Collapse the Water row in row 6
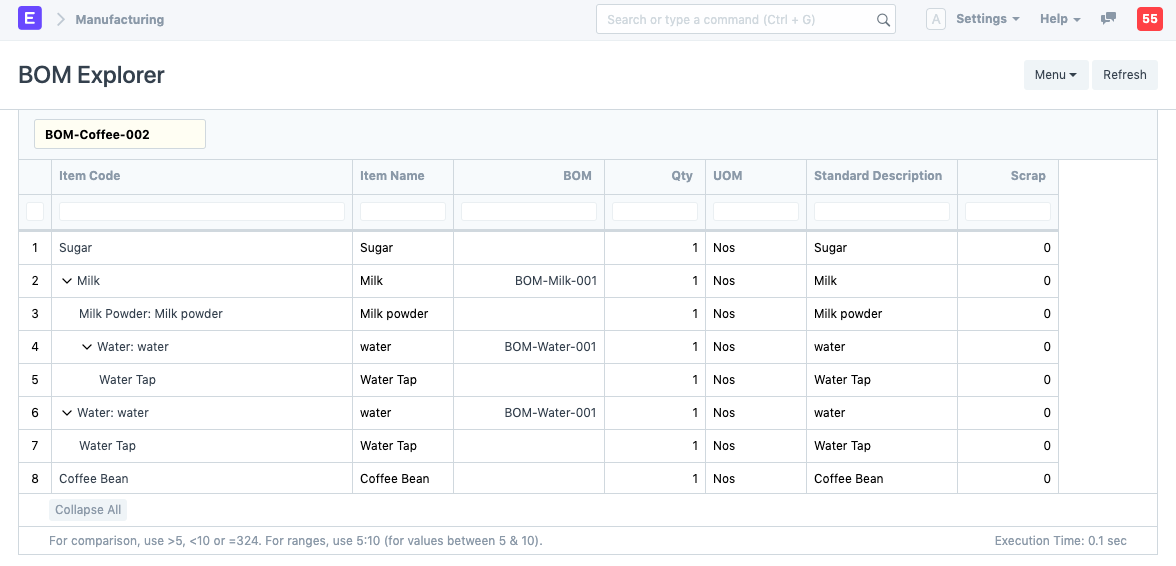This screenshot has width=1176, height=566. (67, 413)
